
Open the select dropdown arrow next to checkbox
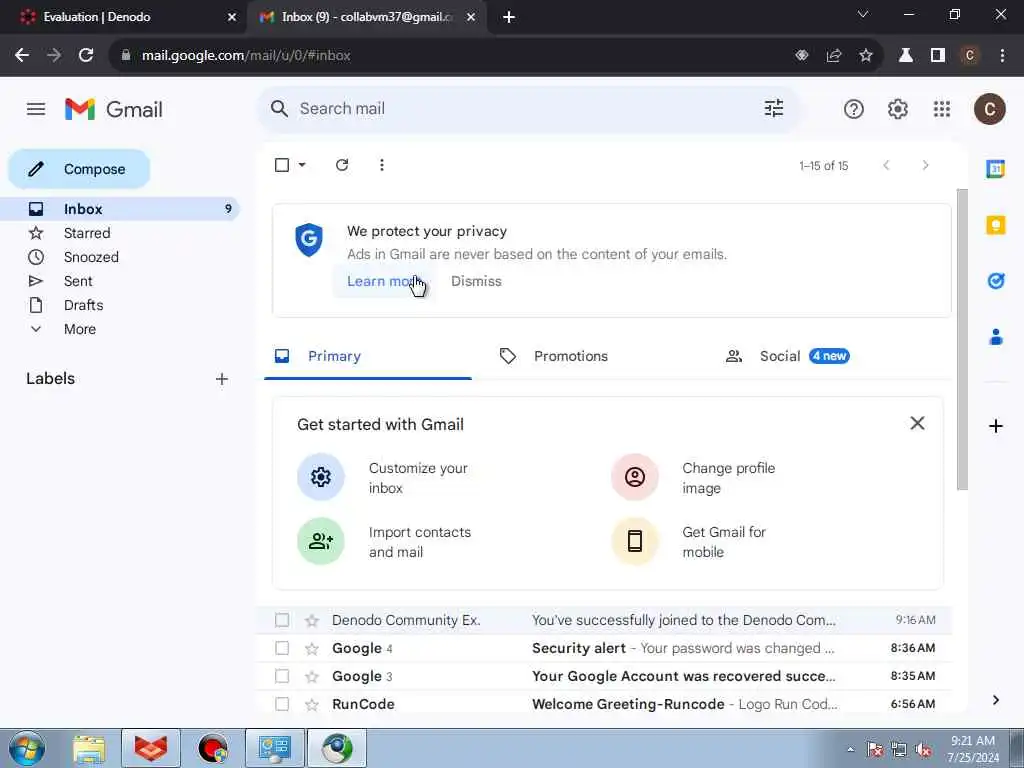coord(302,165)
